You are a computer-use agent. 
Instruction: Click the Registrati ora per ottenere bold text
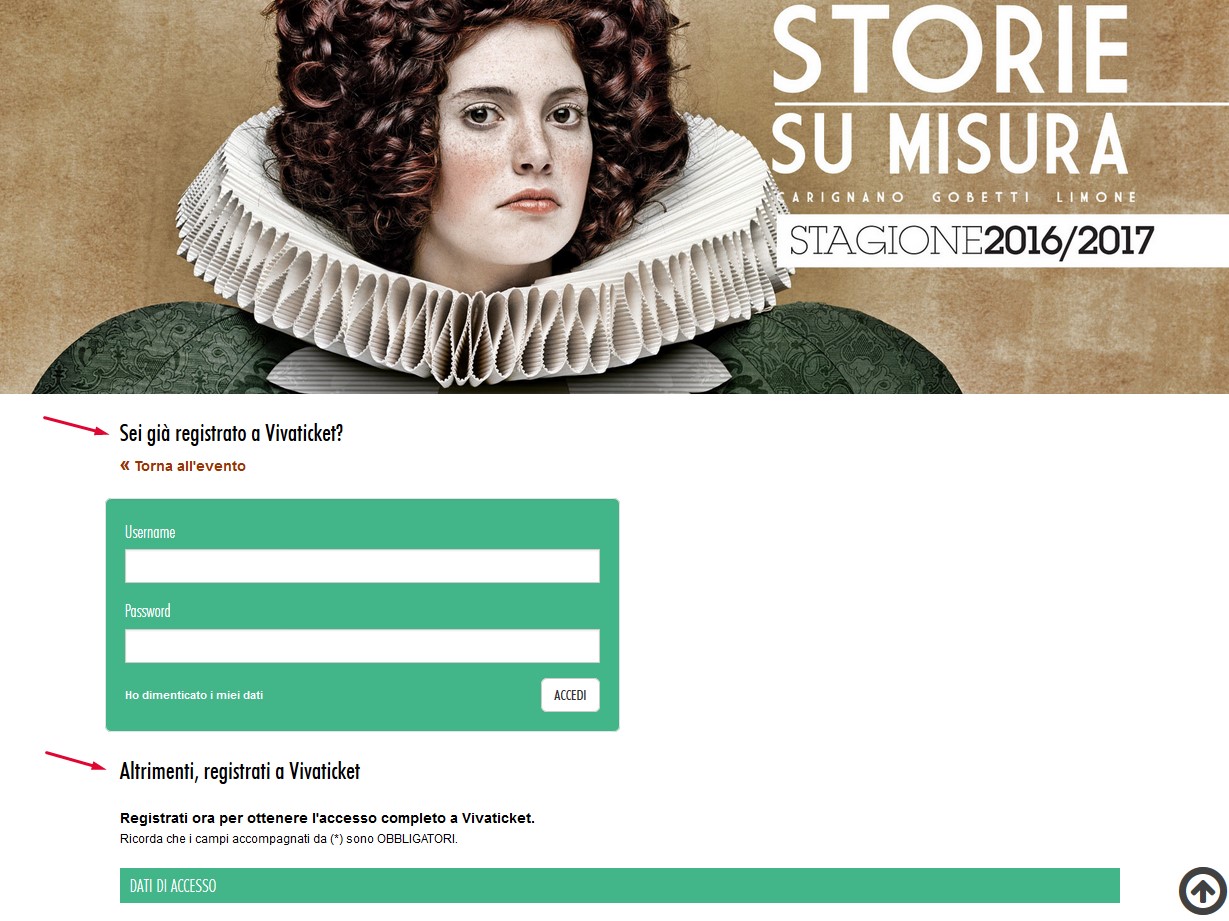[x=327, y=818]
